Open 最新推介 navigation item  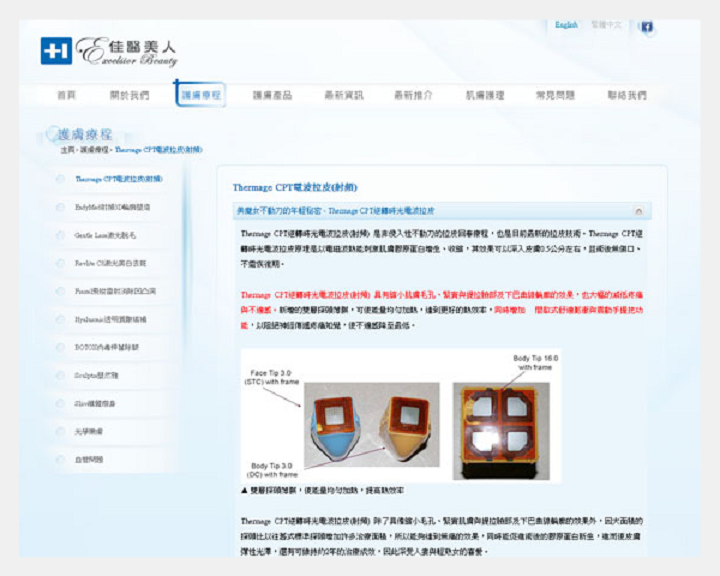coord(413,95)
